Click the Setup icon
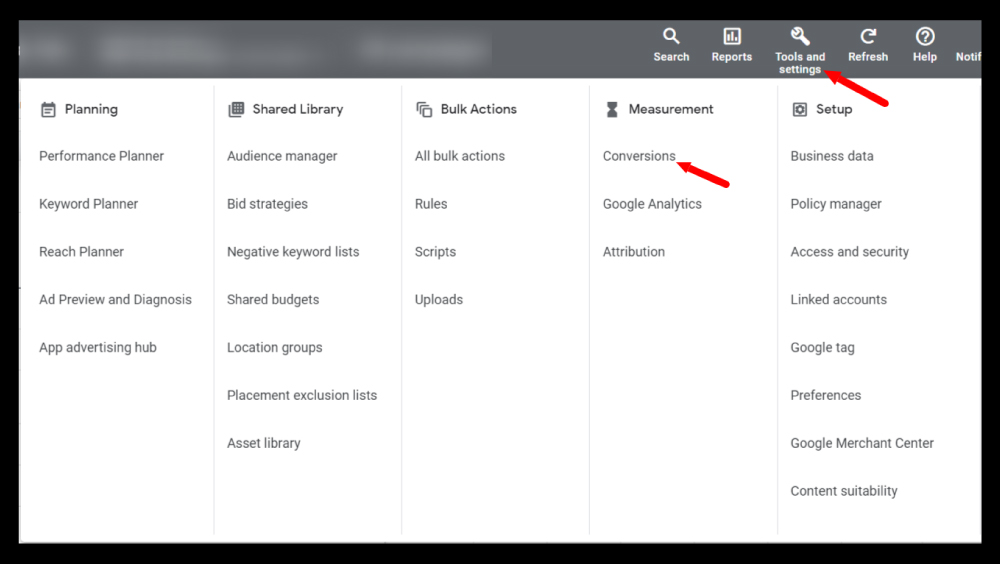This screenshot has width=1000, height=564. (x=799, y=110)
